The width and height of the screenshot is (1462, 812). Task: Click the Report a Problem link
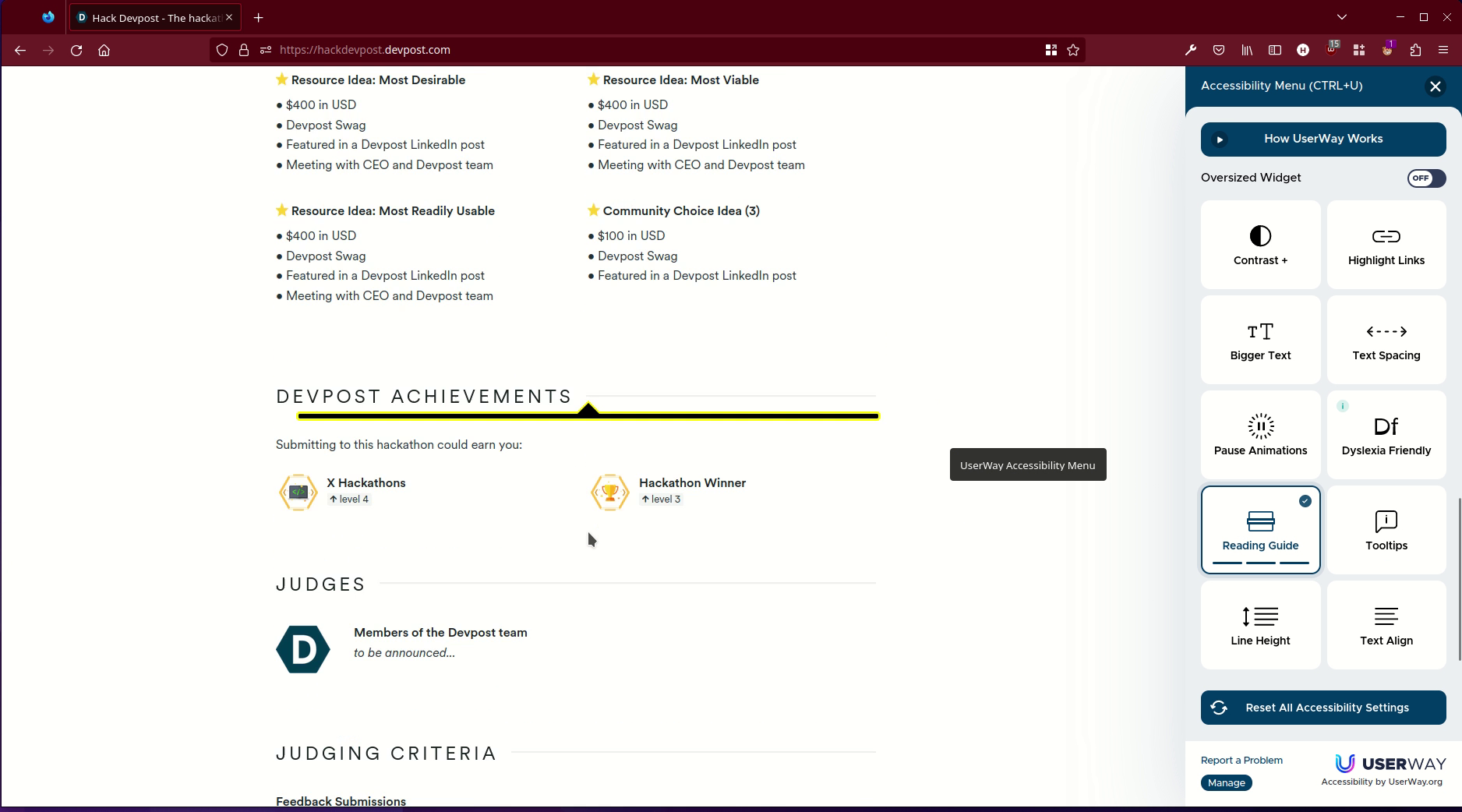[x=1241, y=761]
